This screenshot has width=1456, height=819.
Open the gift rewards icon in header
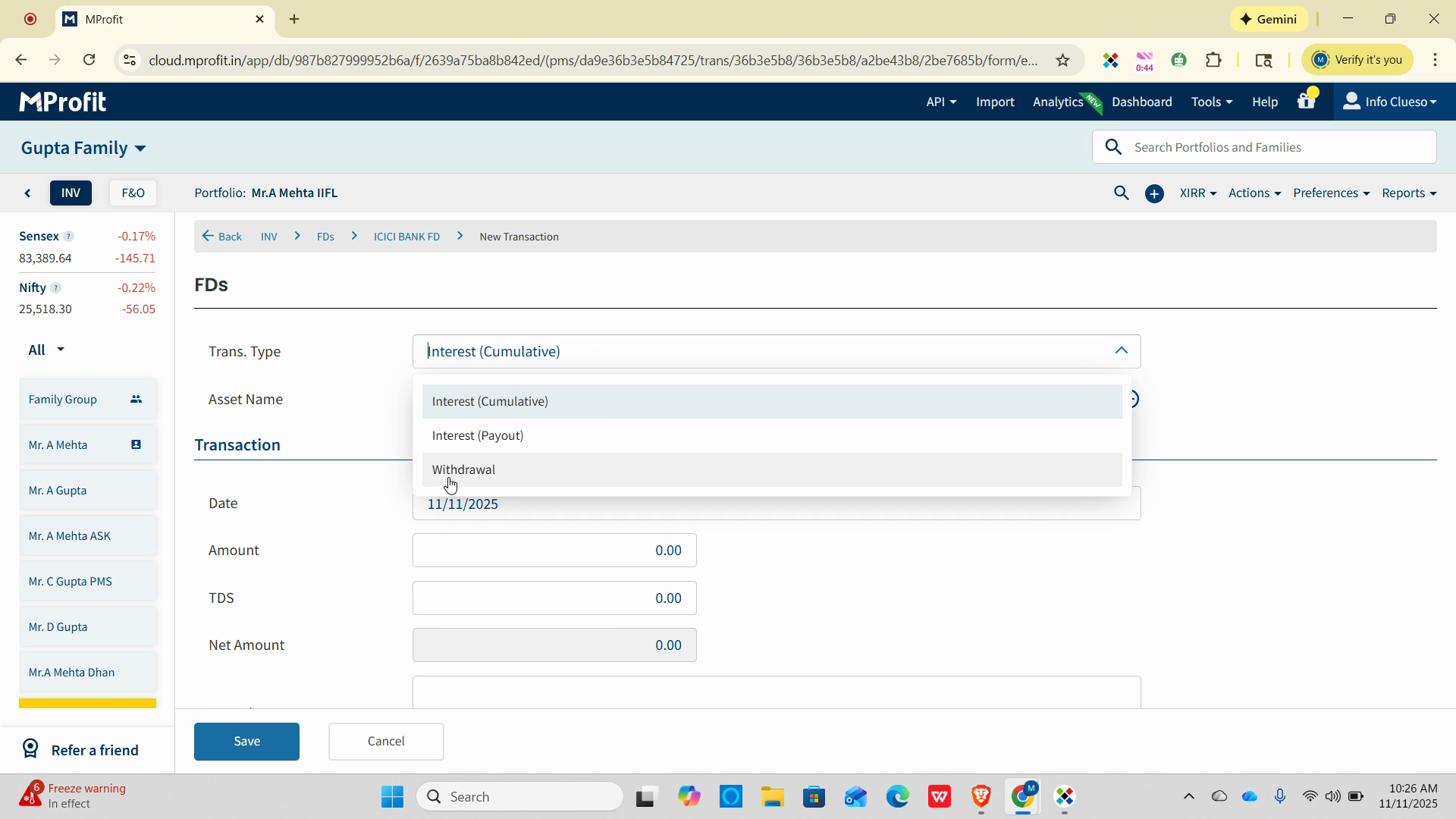pyautogui.click(x=1306, y=102)
